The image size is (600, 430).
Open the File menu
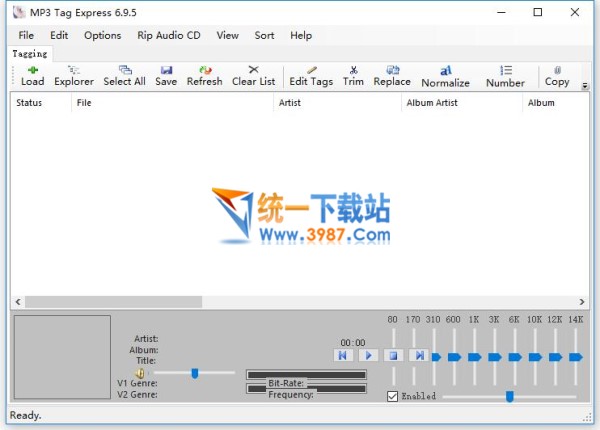26,35
